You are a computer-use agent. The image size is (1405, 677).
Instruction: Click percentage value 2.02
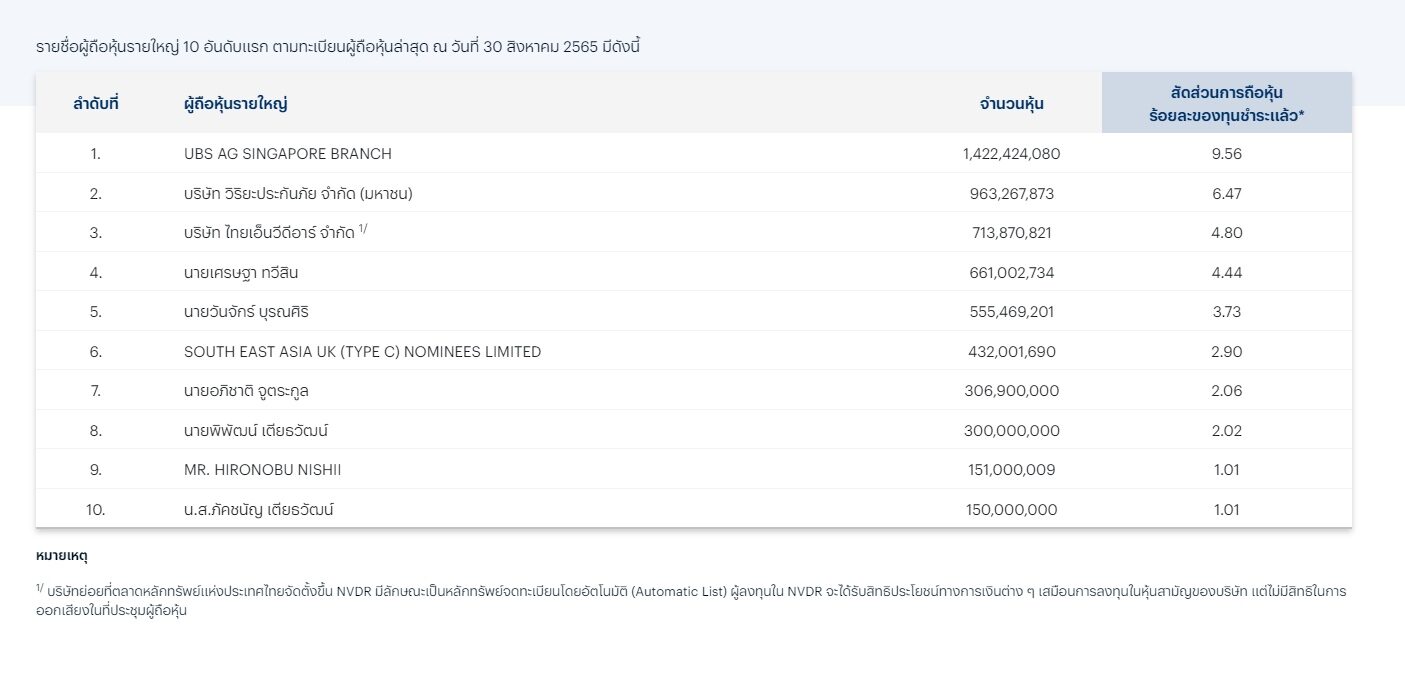coord(1227,431)
